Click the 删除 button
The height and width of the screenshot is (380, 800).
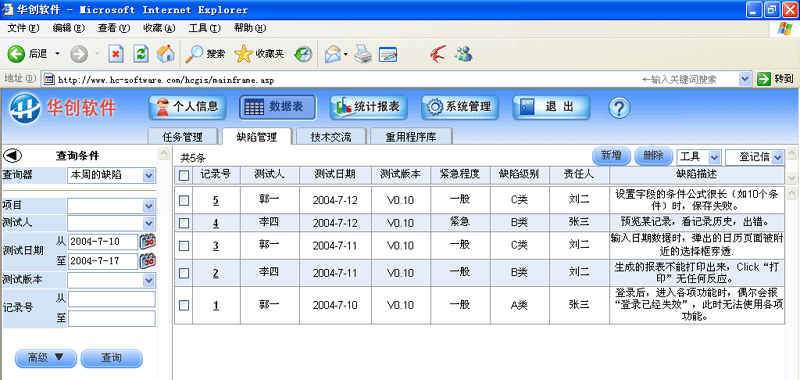(x=654, y=156)
